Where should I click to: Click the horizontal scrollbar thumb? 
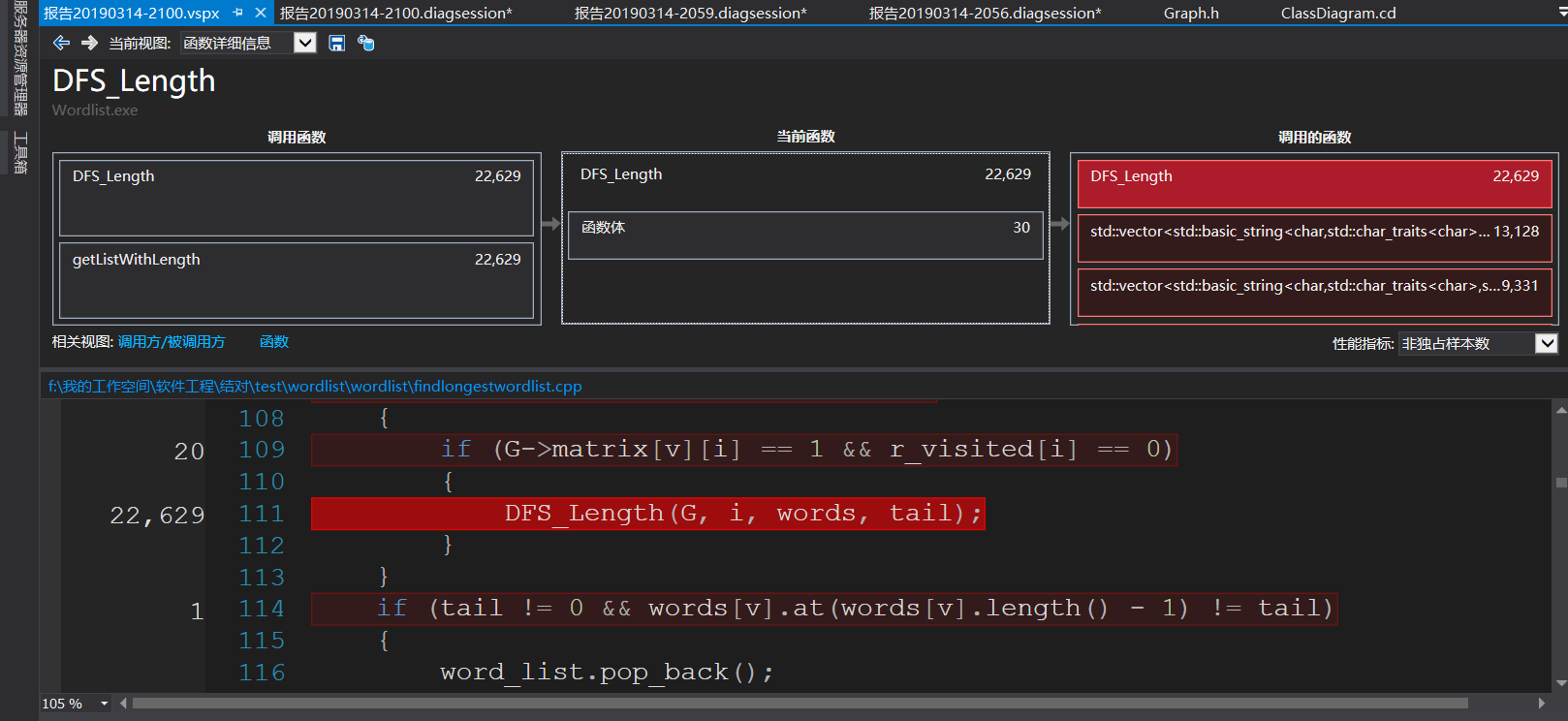(800, 704)
